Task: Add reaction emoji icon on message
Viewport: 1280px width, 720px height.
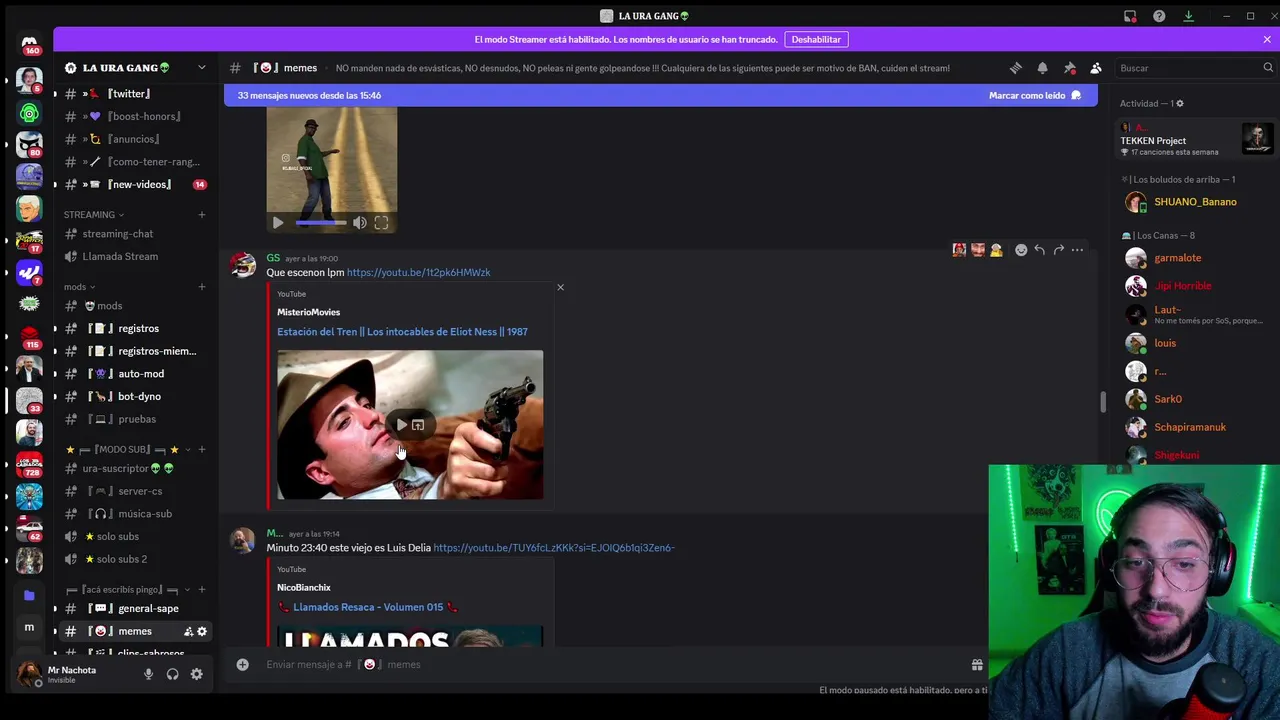Action: click(1020, 250)
